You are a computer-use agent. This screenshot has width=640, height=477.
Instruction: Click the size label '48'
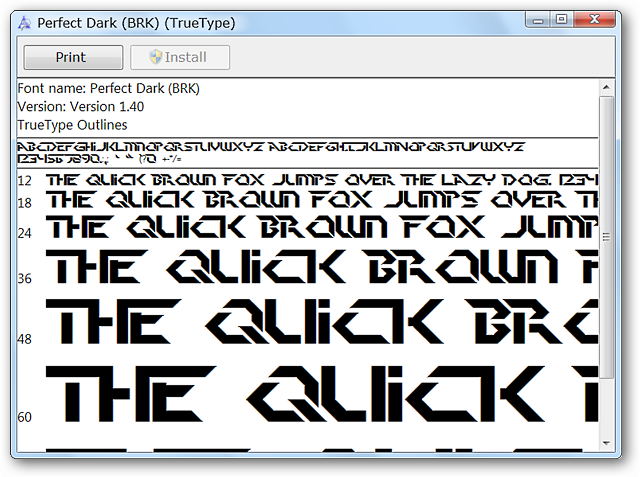[24, 339]
